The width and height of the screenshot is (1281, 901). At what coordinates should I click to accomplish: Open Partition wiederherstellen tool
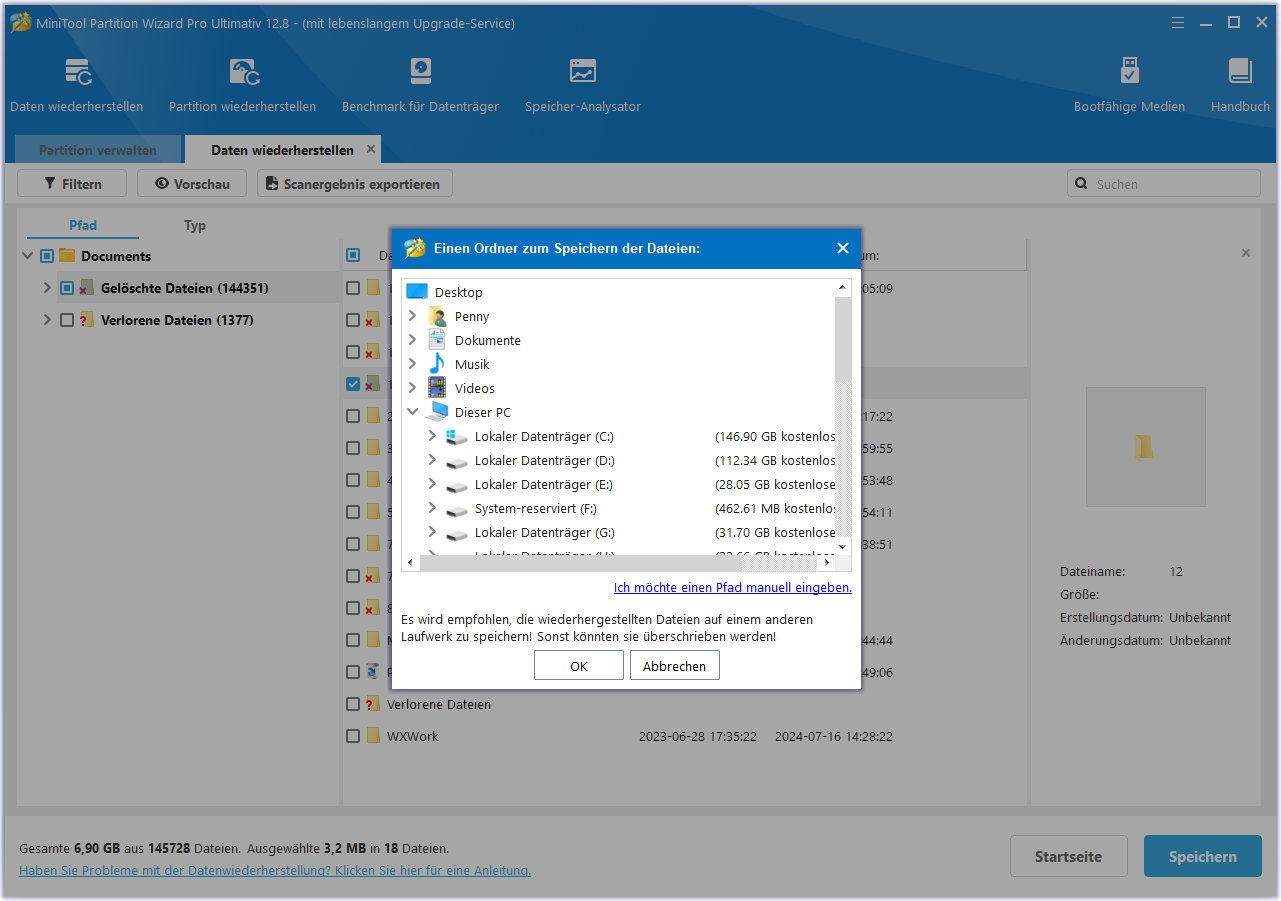243,85
